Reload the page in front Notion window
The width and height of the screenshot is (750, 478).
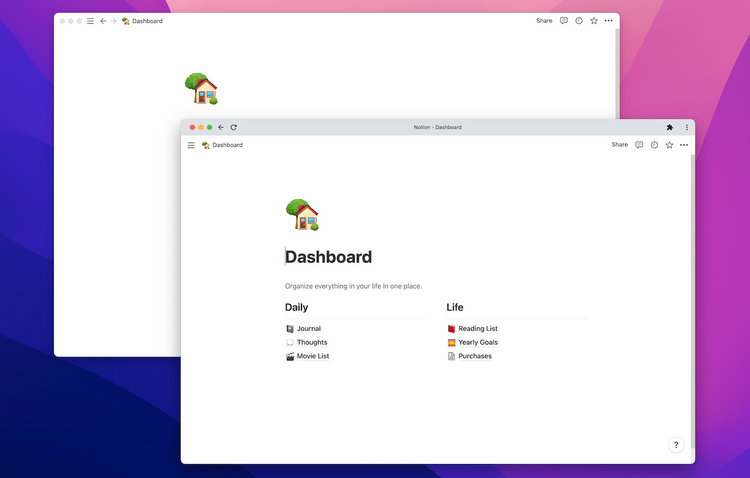(233, 127)
